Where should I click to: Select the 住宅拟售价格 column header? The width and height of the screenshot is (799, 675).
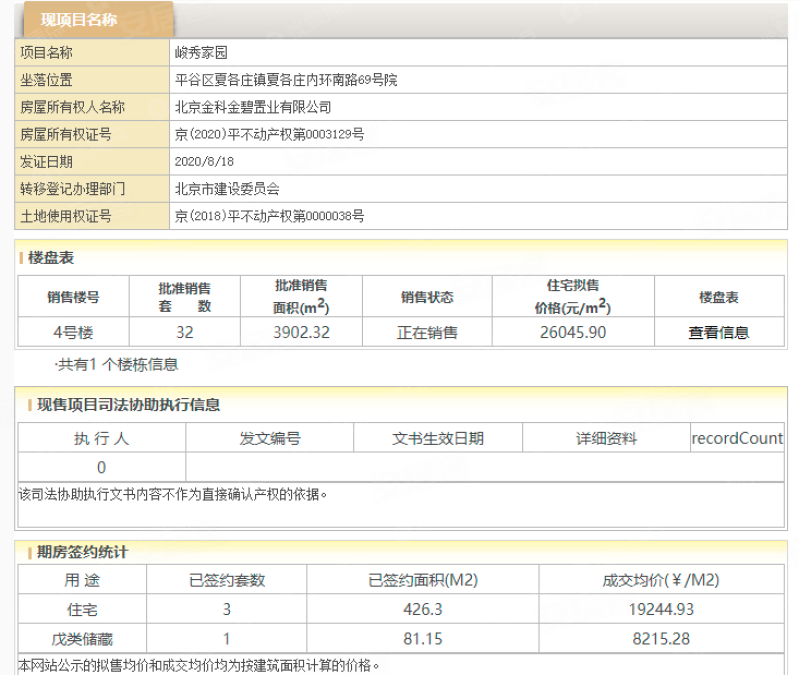point(573,297)
